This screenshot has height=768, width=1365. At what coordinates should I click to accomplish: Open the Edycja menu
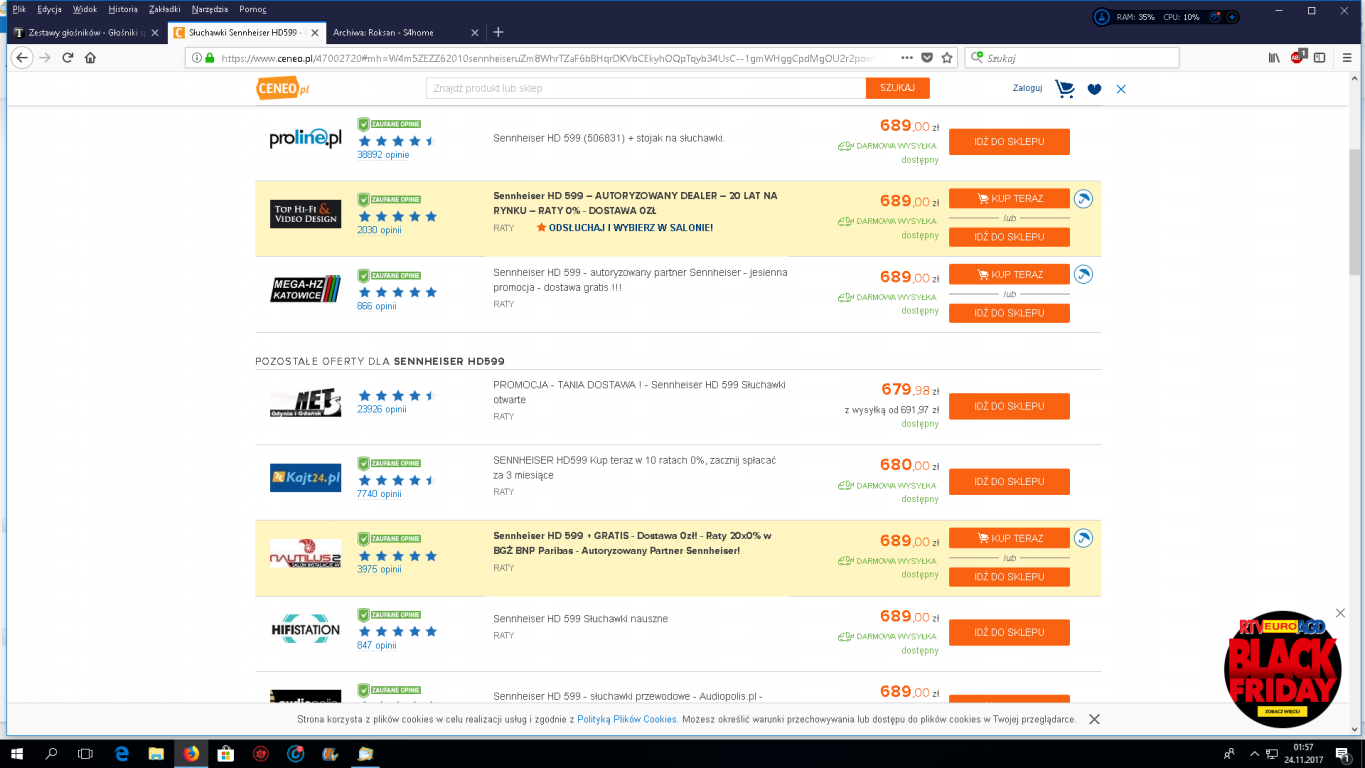coord(49,9)
